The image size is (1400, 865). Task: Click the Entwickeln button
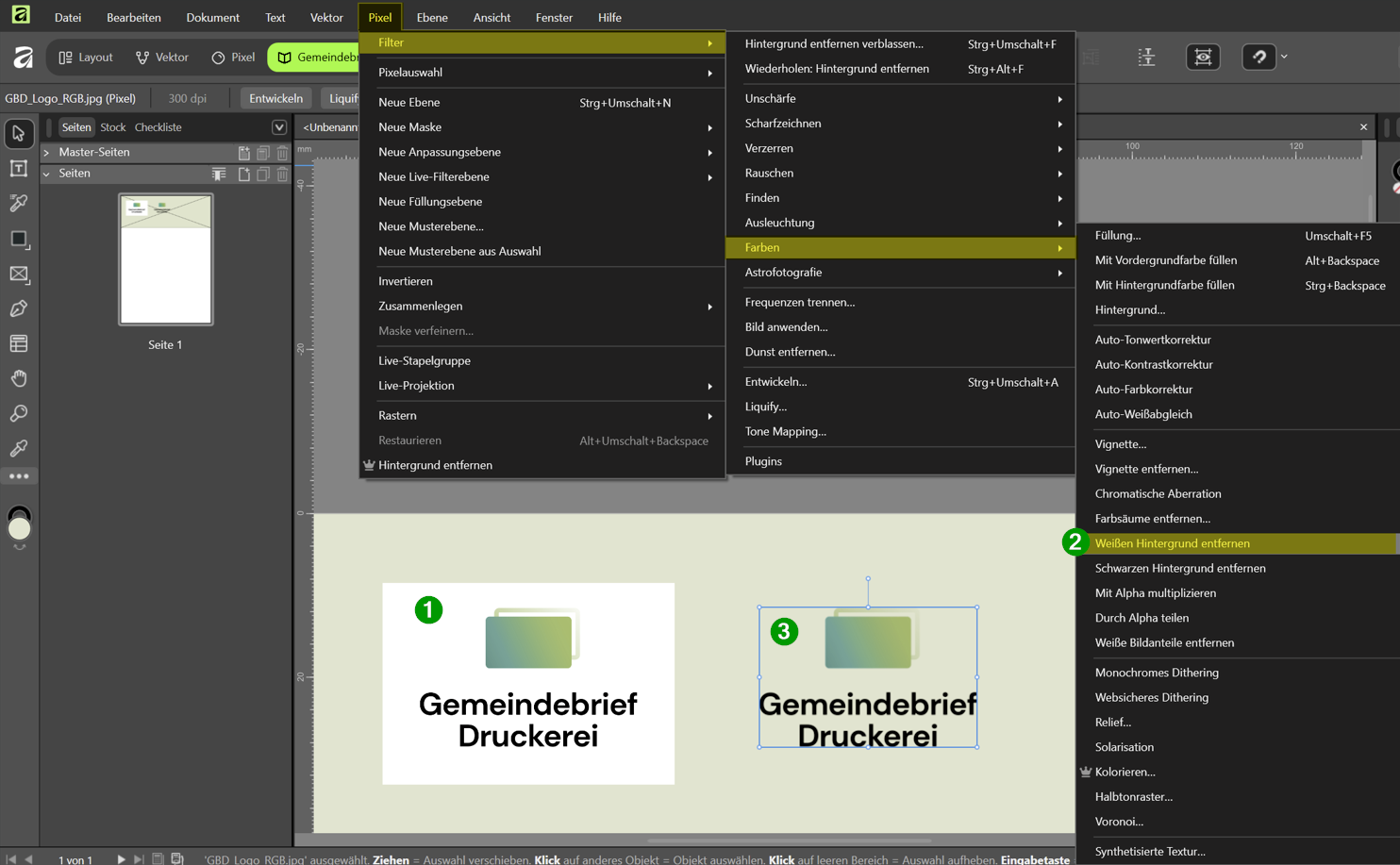coord(275,98)
